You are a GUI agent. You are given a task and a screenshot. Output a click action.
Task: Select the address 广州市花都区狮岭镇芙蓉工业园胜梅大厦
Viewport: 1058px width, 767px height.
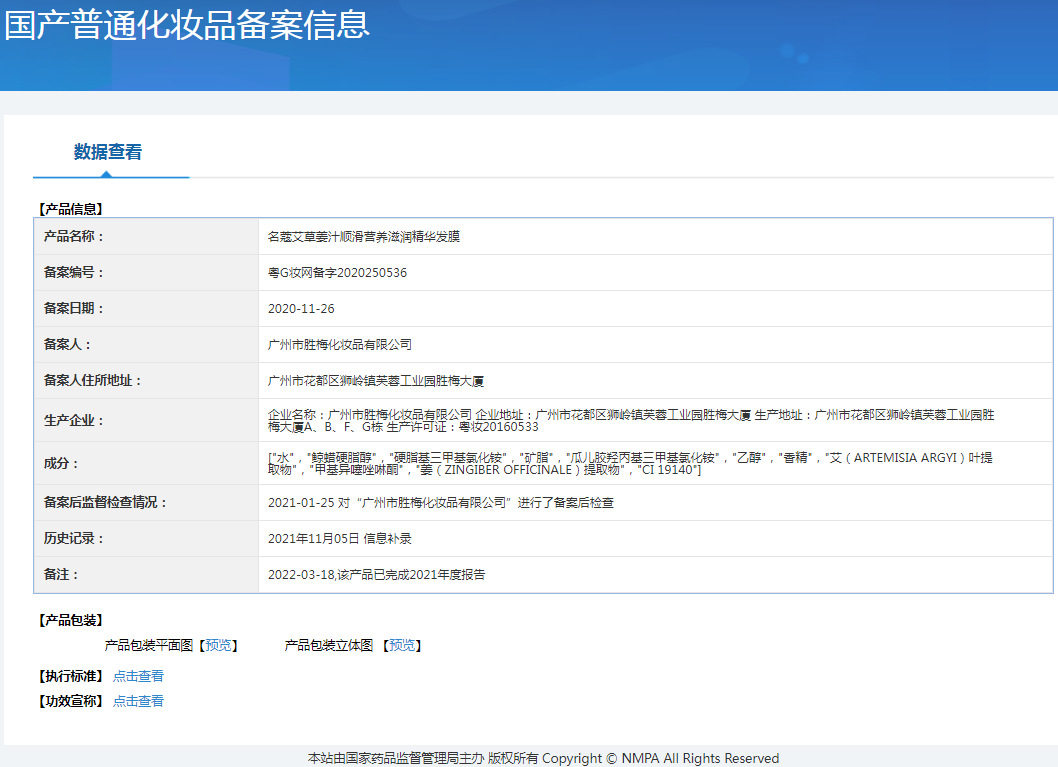tap(376, 381)
